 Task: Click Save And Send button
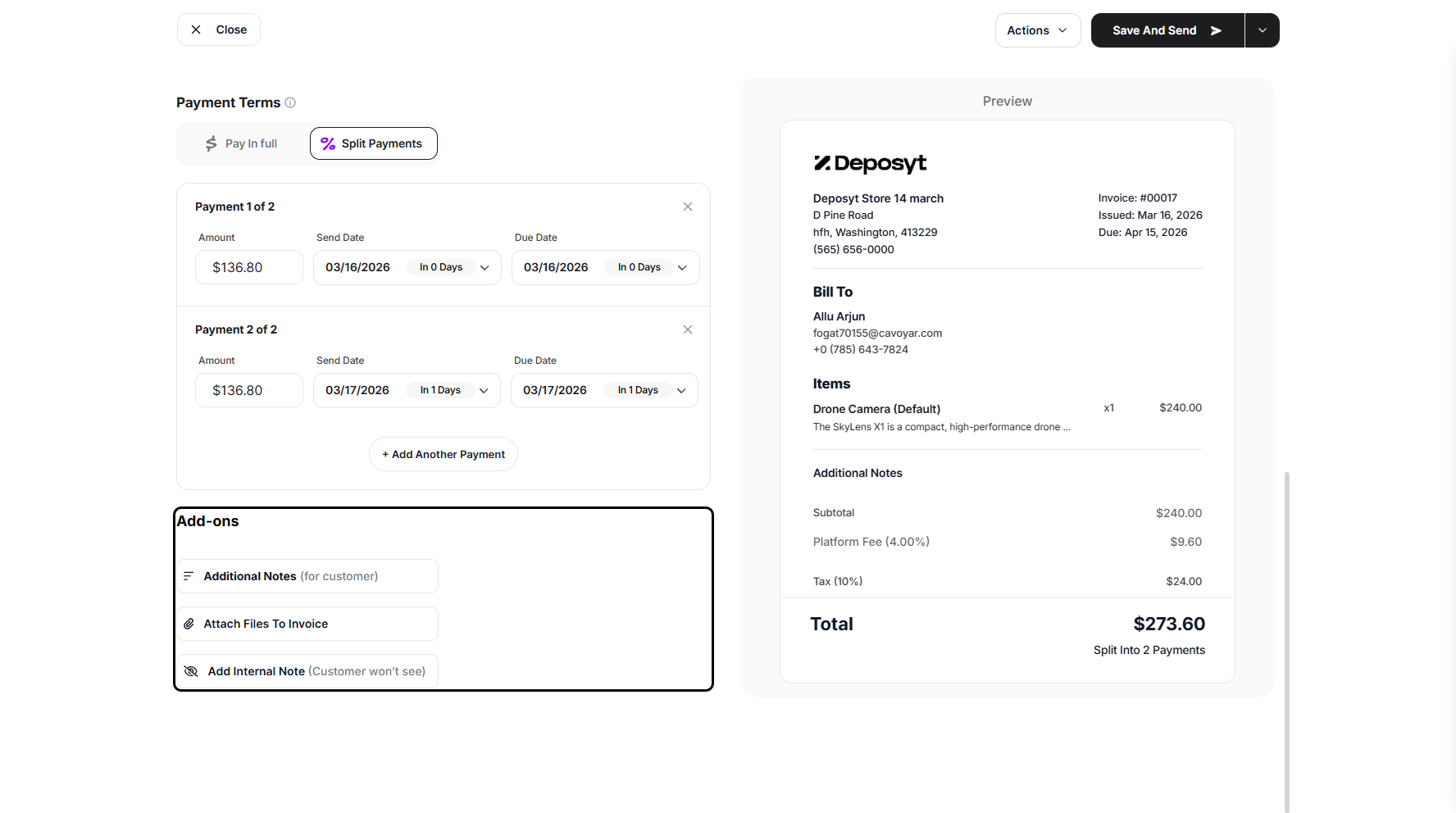pyautogui.click(x=1167, y=30)
